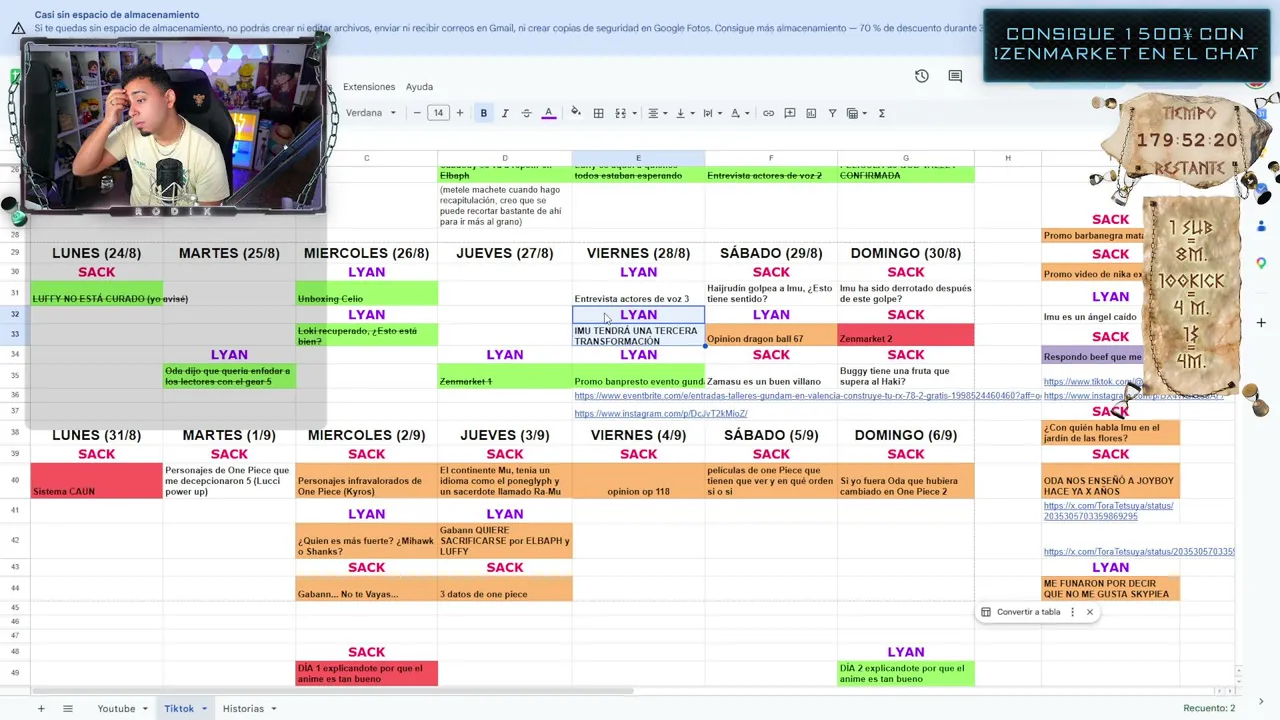Open the Youtube tab dropdown arrow
This screenshot has height=720, width=1280.
point(145,709)
